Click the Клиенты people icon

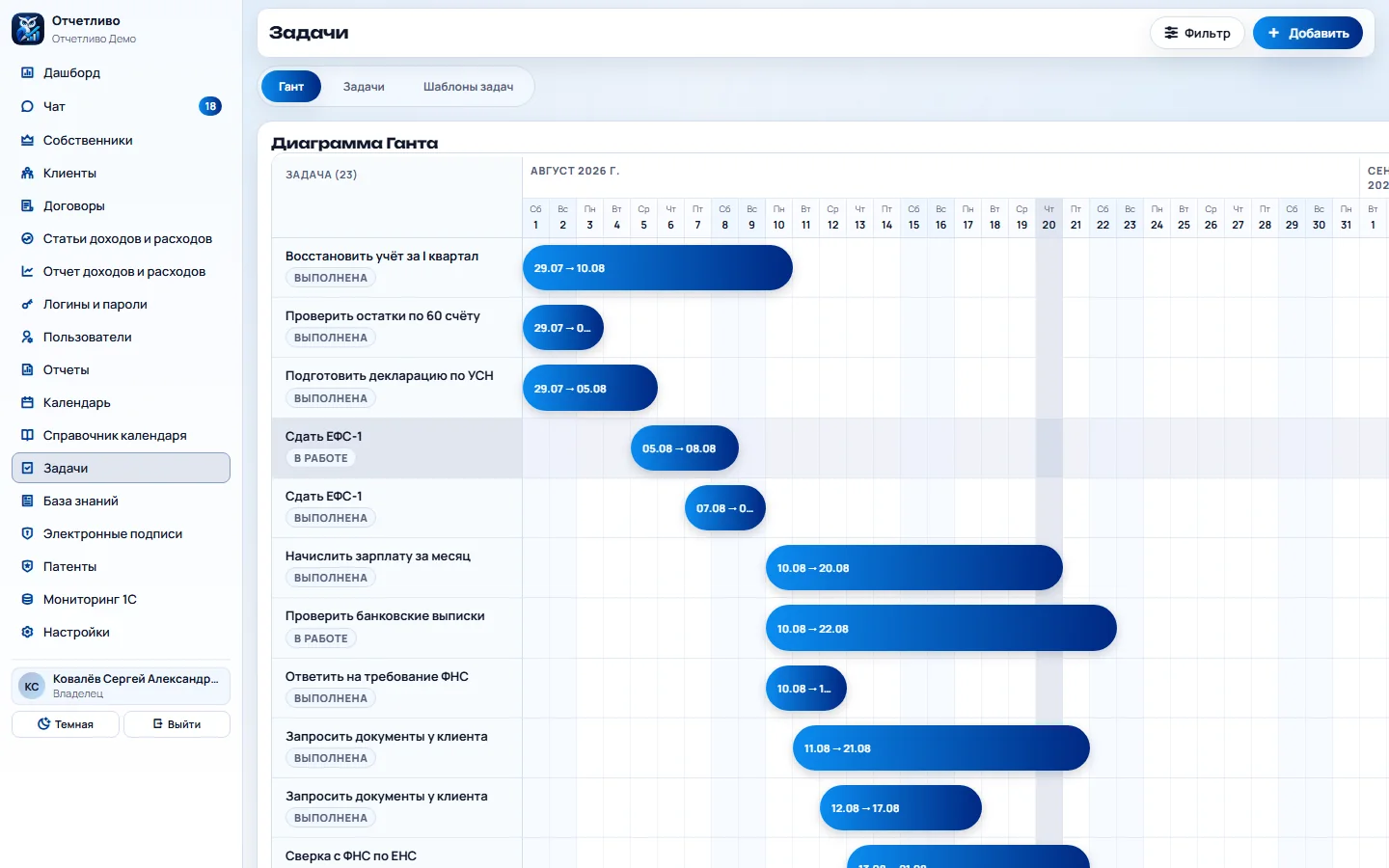[27, 173]
